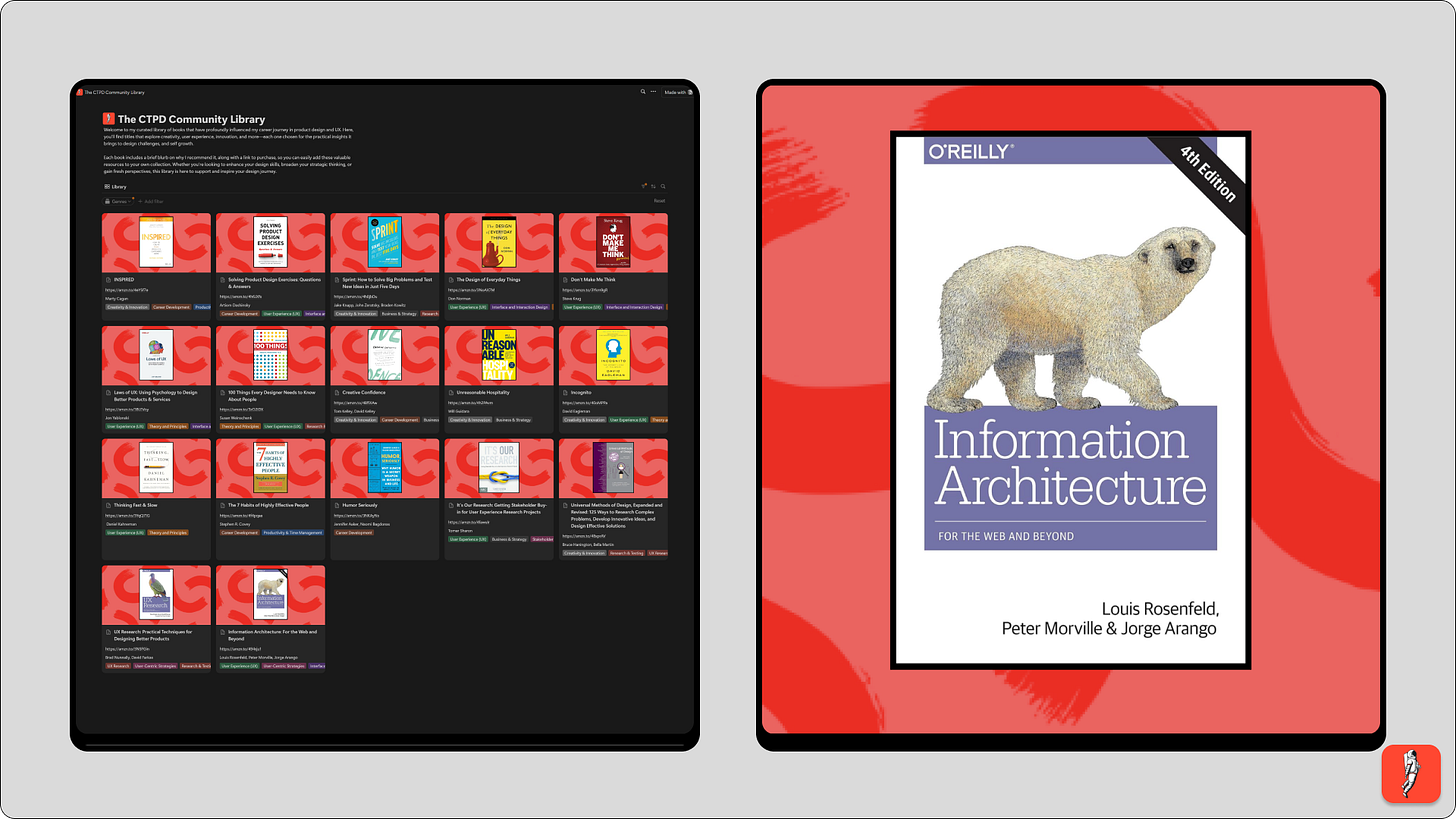Viewport: 1456px width, 819px height.
Task: Click the Stakeholder tag on It's Our Research
Action: coord(543,539)
